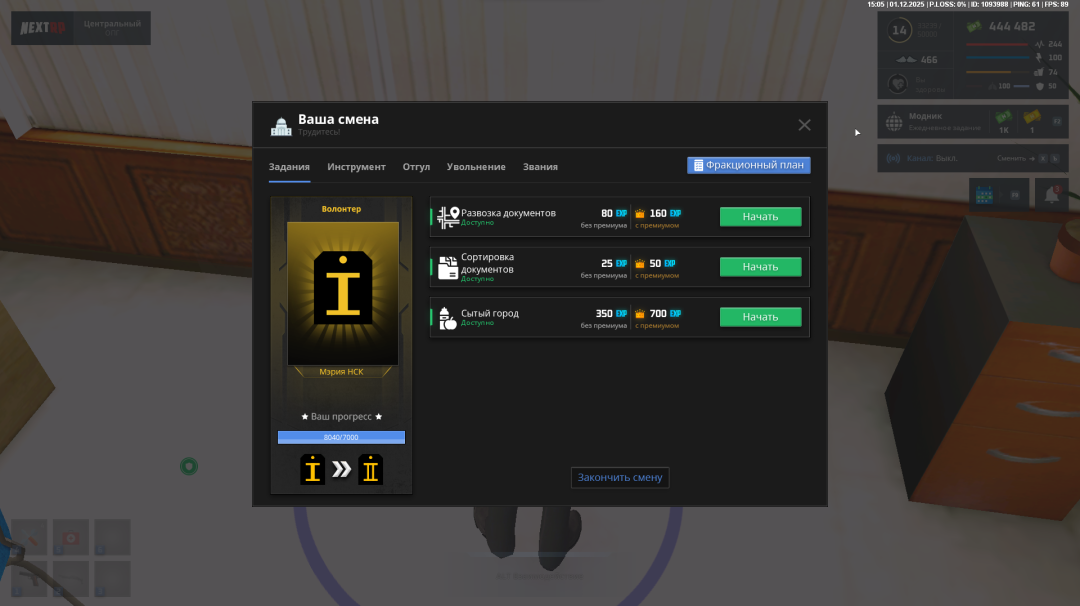Switch to the Инструмент tab
Image resolution: width=1080 pixels, height=606 pixels.
(356, 167)
